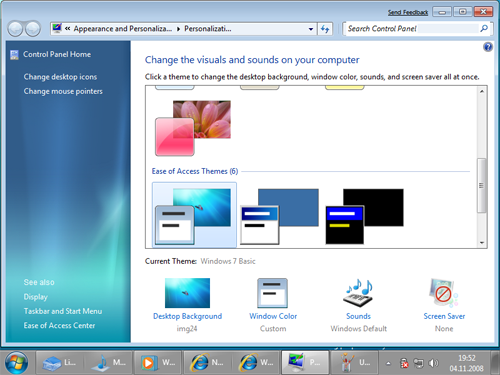The height and width of the screenshot is (375, 500).
Task: Open Change mouse pointers link
Action: (x=63, y=91)
